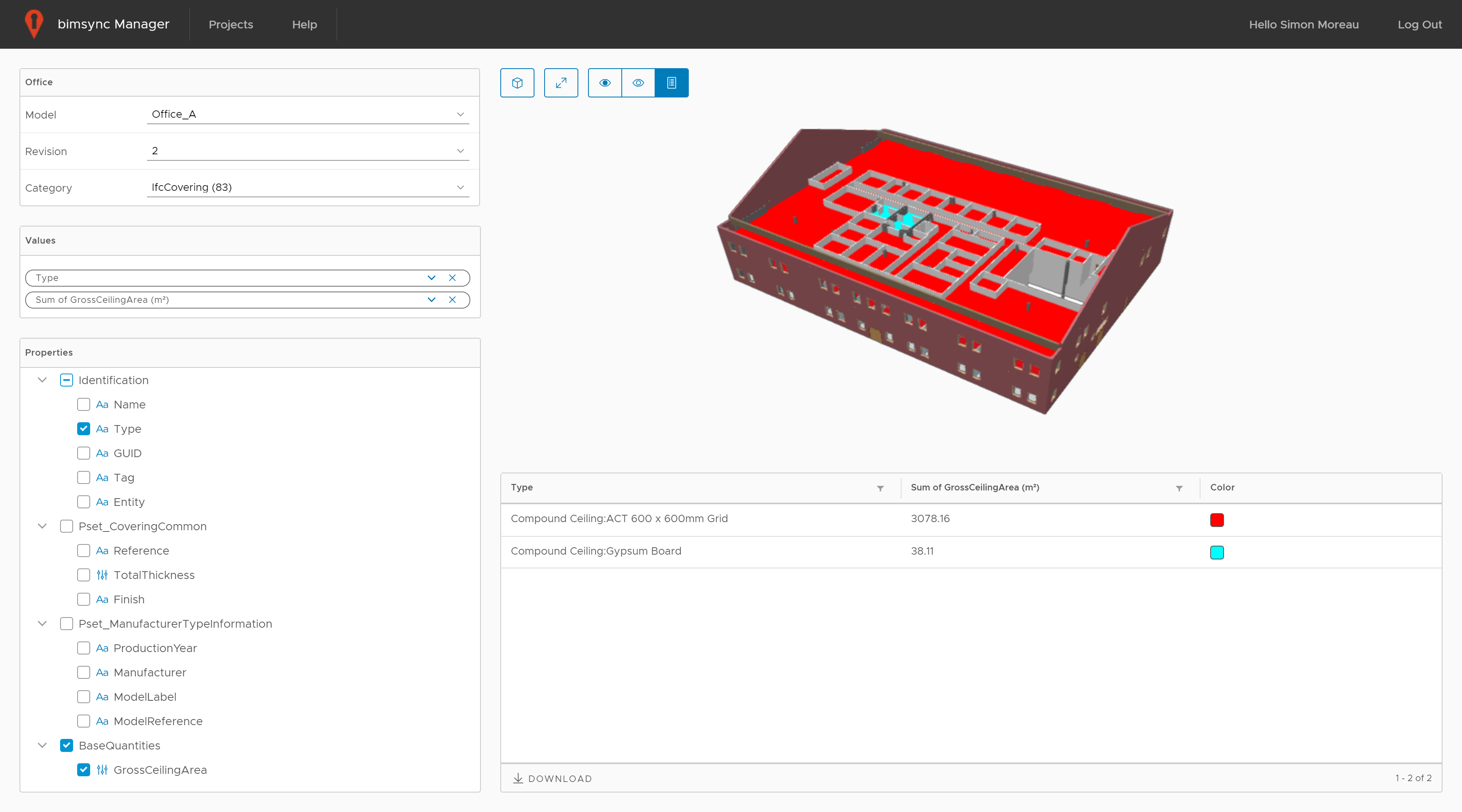
Task: Open the Category dropdown IfcCovering
Action: pyautogui.click(x=307, y=187)
